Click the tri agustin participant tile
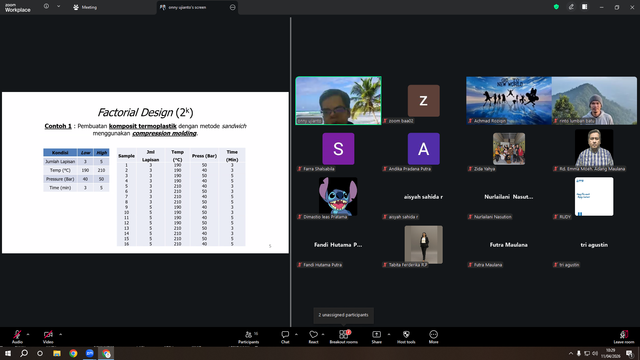640x360 pixels. pos(594,245)
